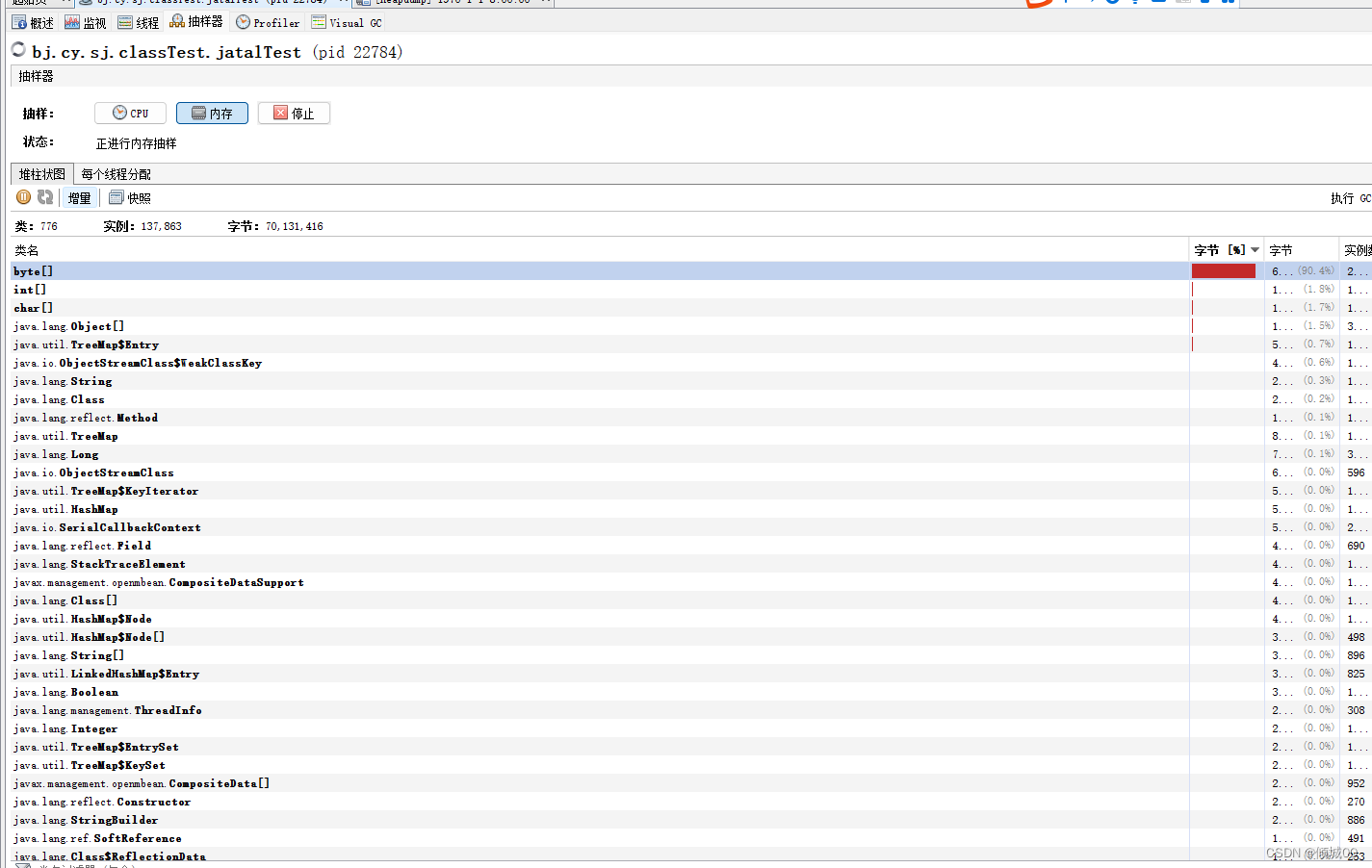
Task: Select the java.lang.StringBuilder row
Action: click(x=691, y=820)
